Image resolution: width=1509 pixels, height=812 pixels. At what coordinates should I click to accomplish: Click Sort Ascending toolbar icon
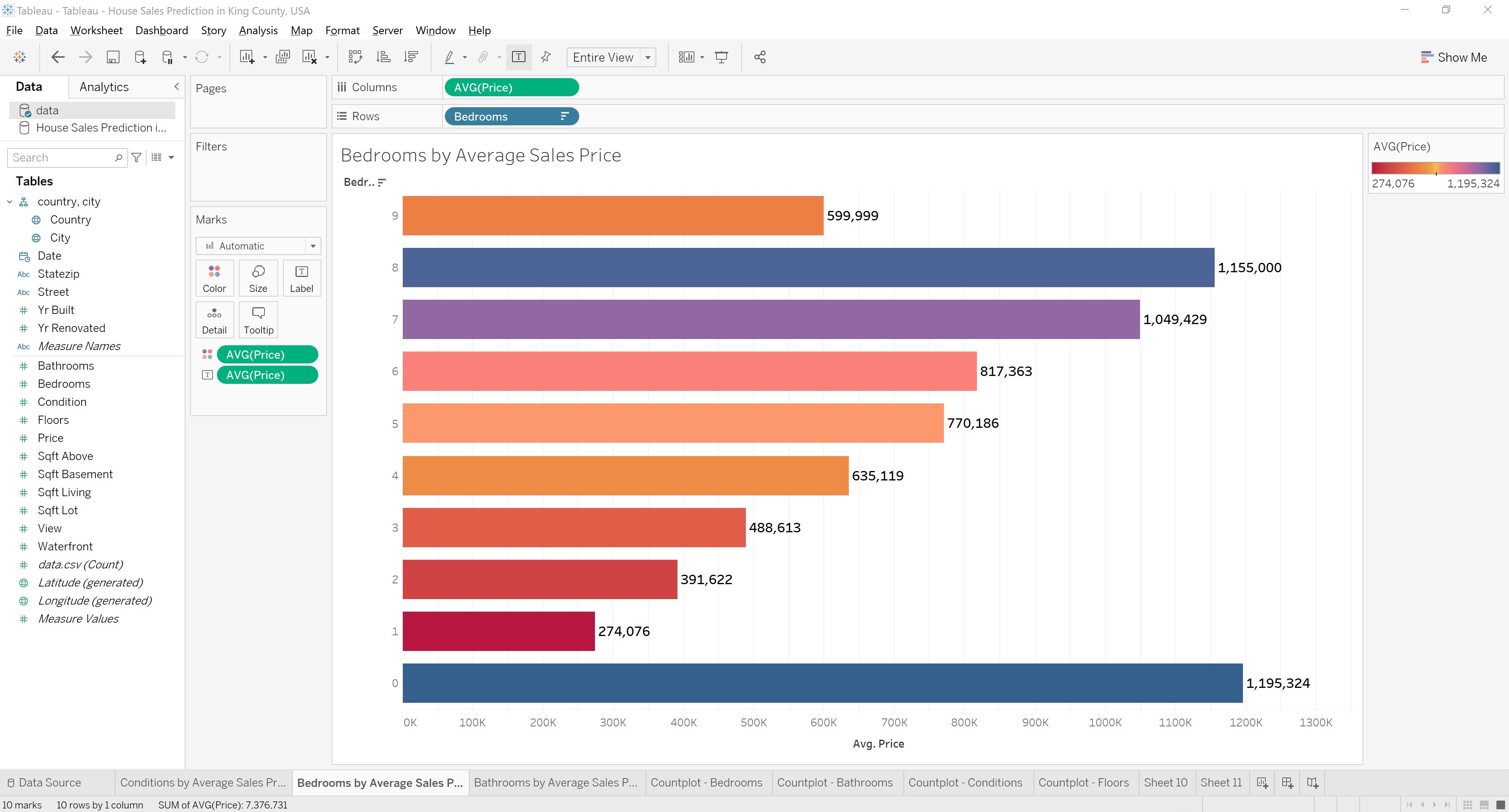tap(383, 57)
